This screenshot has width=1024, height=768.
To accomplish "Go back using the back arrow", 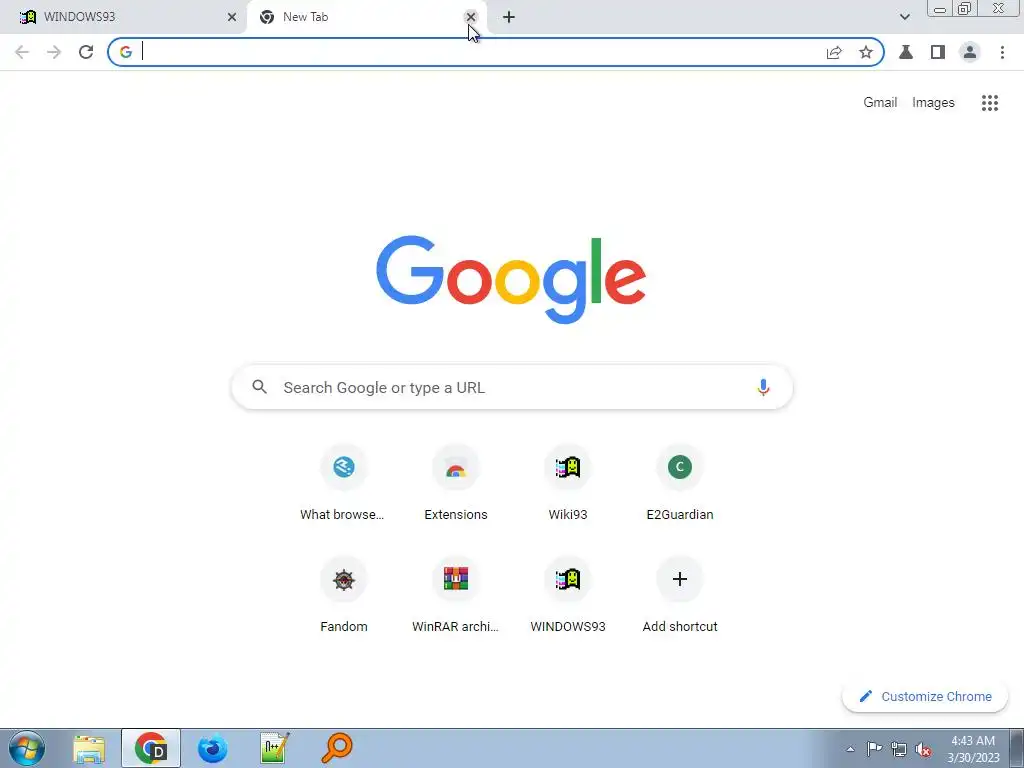I will (x=22, y=52).
